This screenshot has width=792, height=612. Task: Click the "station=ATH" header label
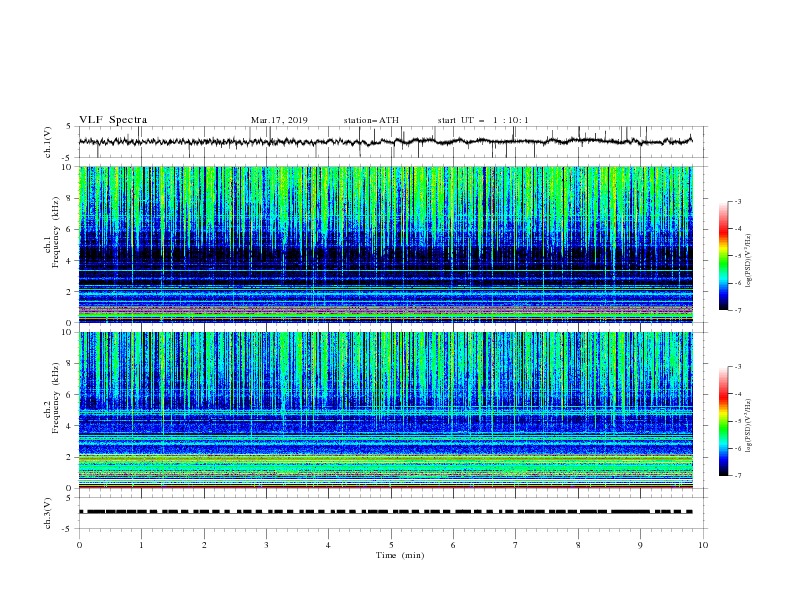371,120
